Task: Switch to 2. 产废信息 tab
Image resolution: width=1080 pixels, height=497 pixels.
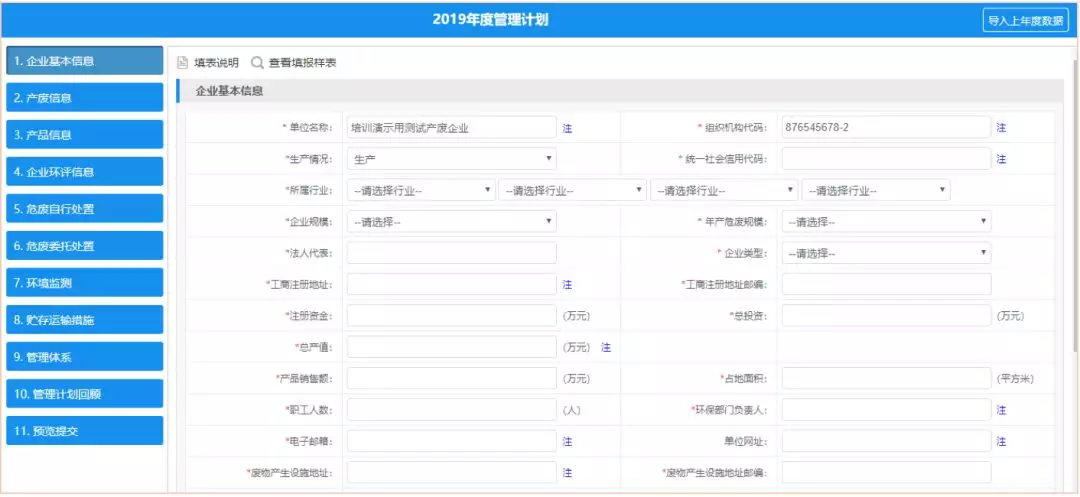Action: click(x=84, y=98)
